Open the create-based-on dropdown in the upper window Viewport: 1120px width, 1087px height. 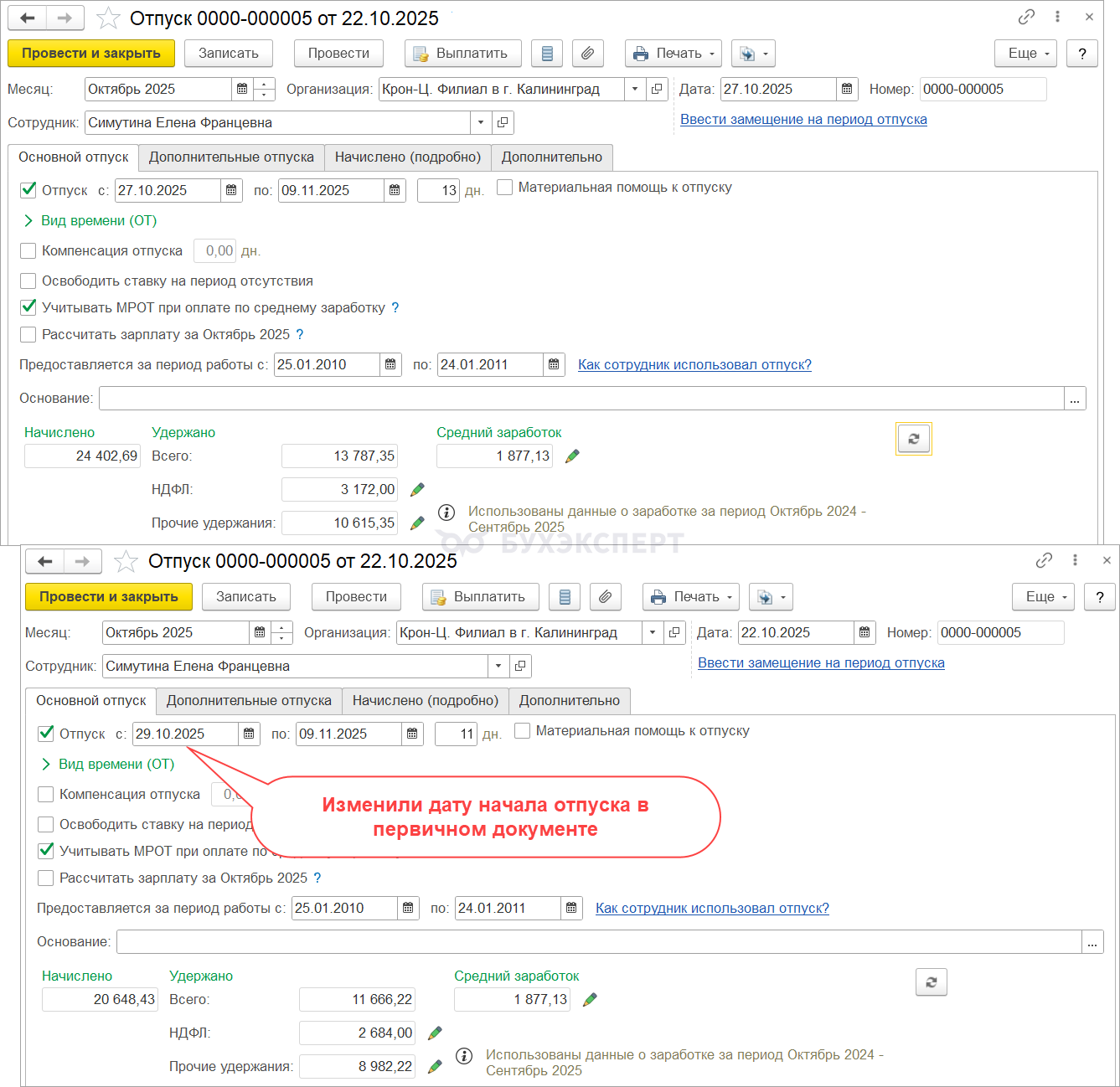pos(753,54)
